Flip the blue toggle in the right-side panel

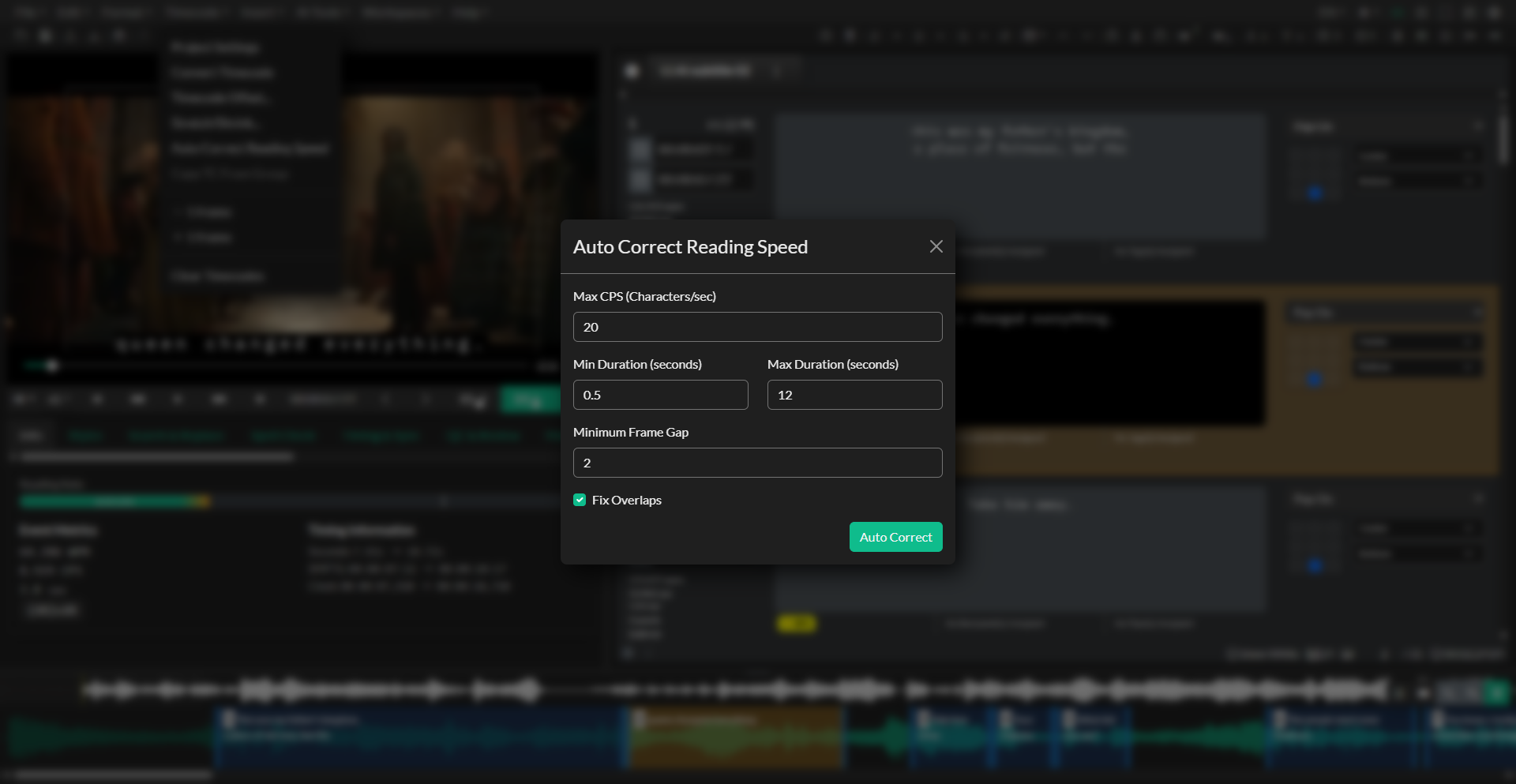[x=1315, y=192]
